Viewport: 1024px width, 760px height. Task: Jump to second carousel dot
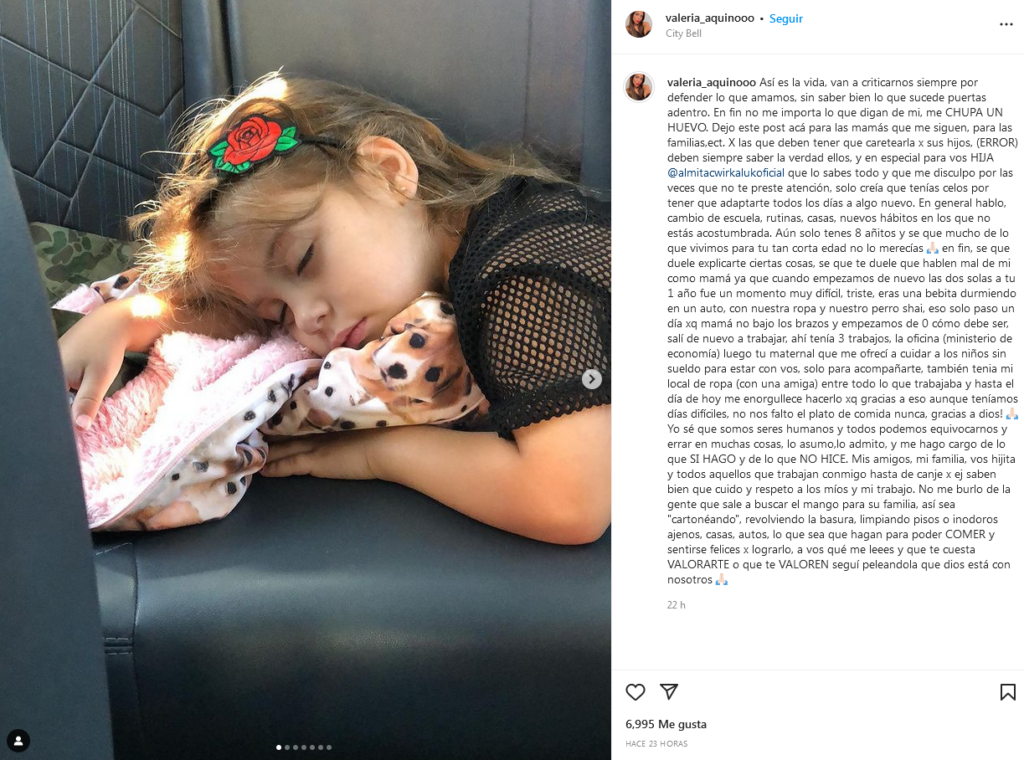(287, 747)
